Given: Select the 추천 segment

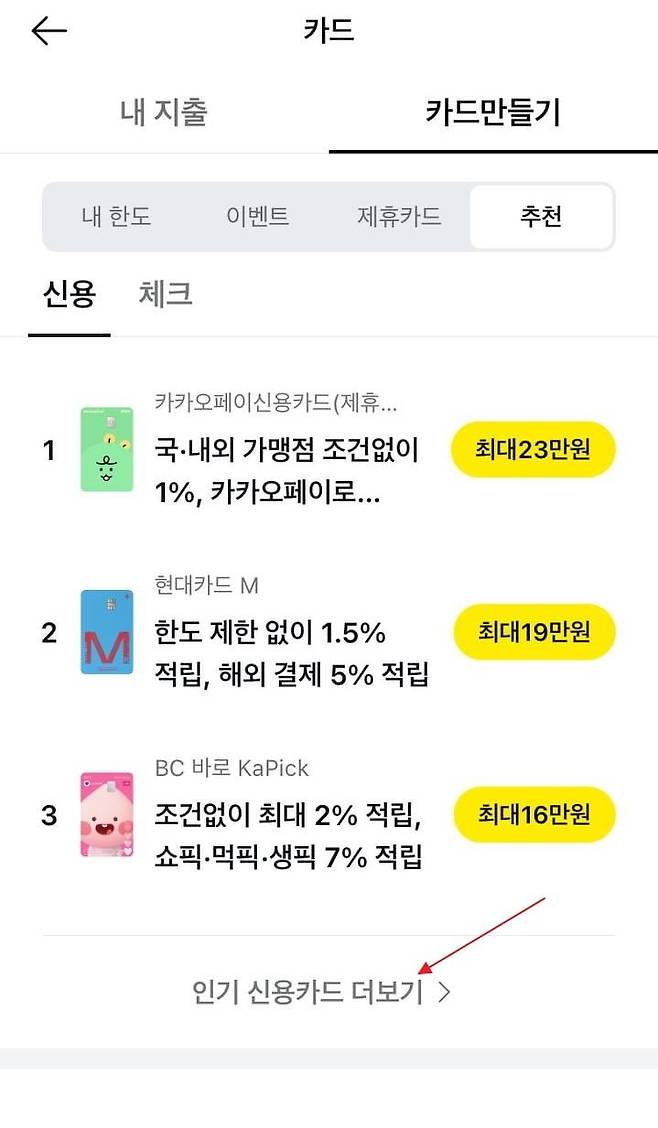Looking at the screenshot, I should tap(541, 216).
